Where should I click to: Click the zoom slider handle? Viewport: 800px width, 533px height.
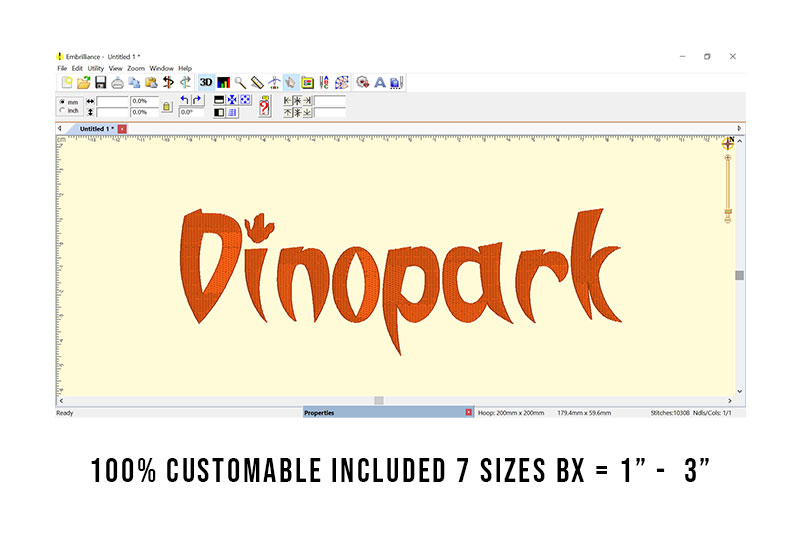[x=728, y=212]
